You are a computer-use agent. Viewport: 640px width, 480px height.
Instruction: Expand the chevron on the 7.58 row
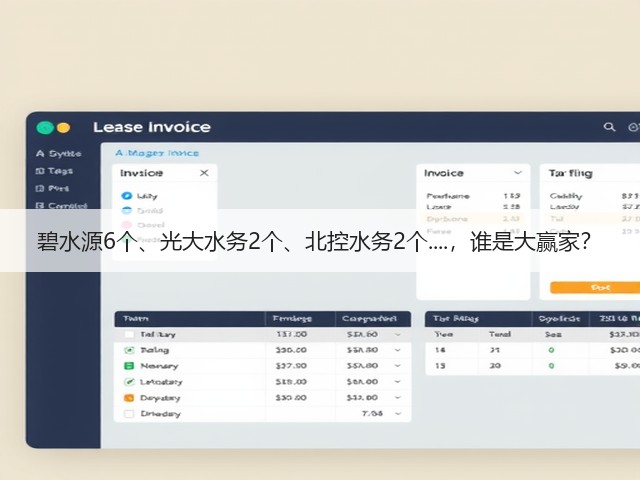tap(398, 413)
